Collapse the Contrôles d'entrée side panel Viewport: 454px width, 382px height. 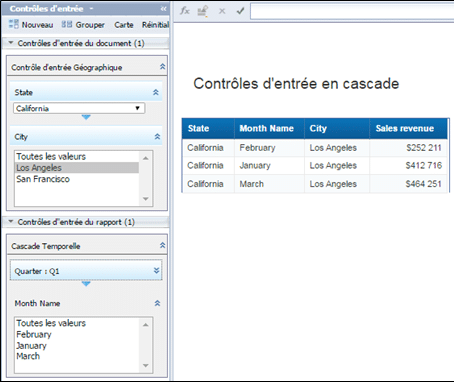163,9
